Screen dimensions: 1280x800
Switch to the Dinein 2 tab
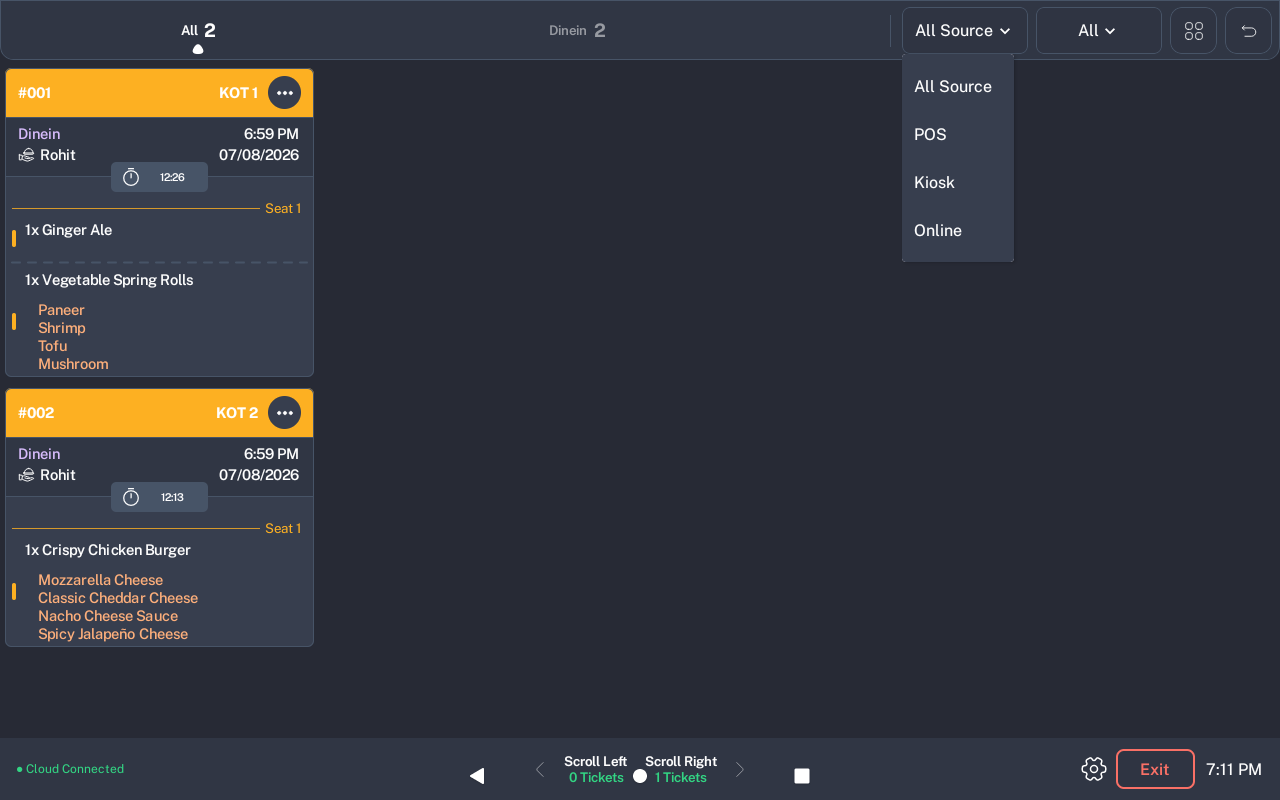pos(577,31)
